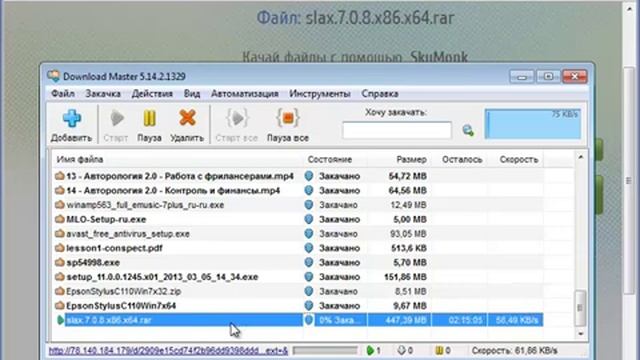
Task: Click the green play icon of slax.7.0.8.x86.x64.rar
Action: (60, 320)
